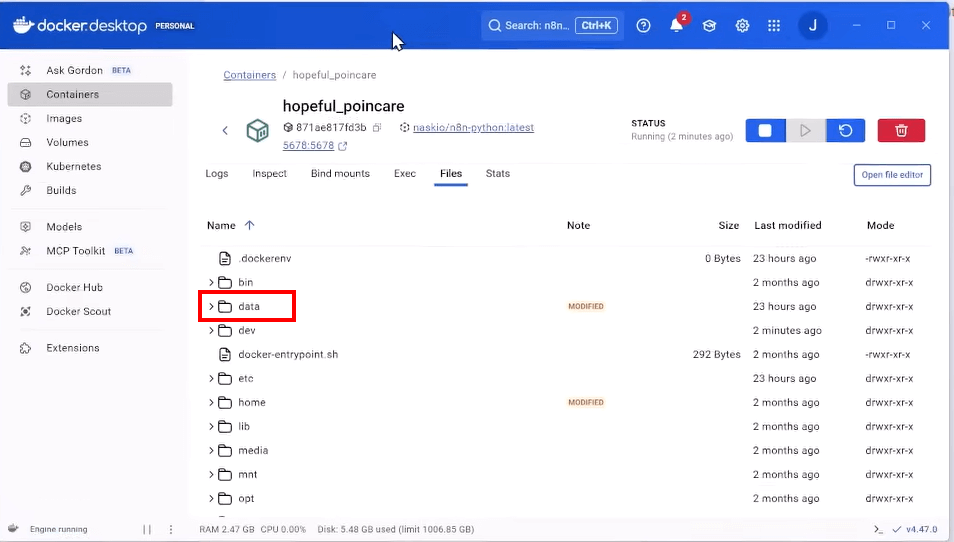
Task: Expand the media folder
Action: coord(211,450)
